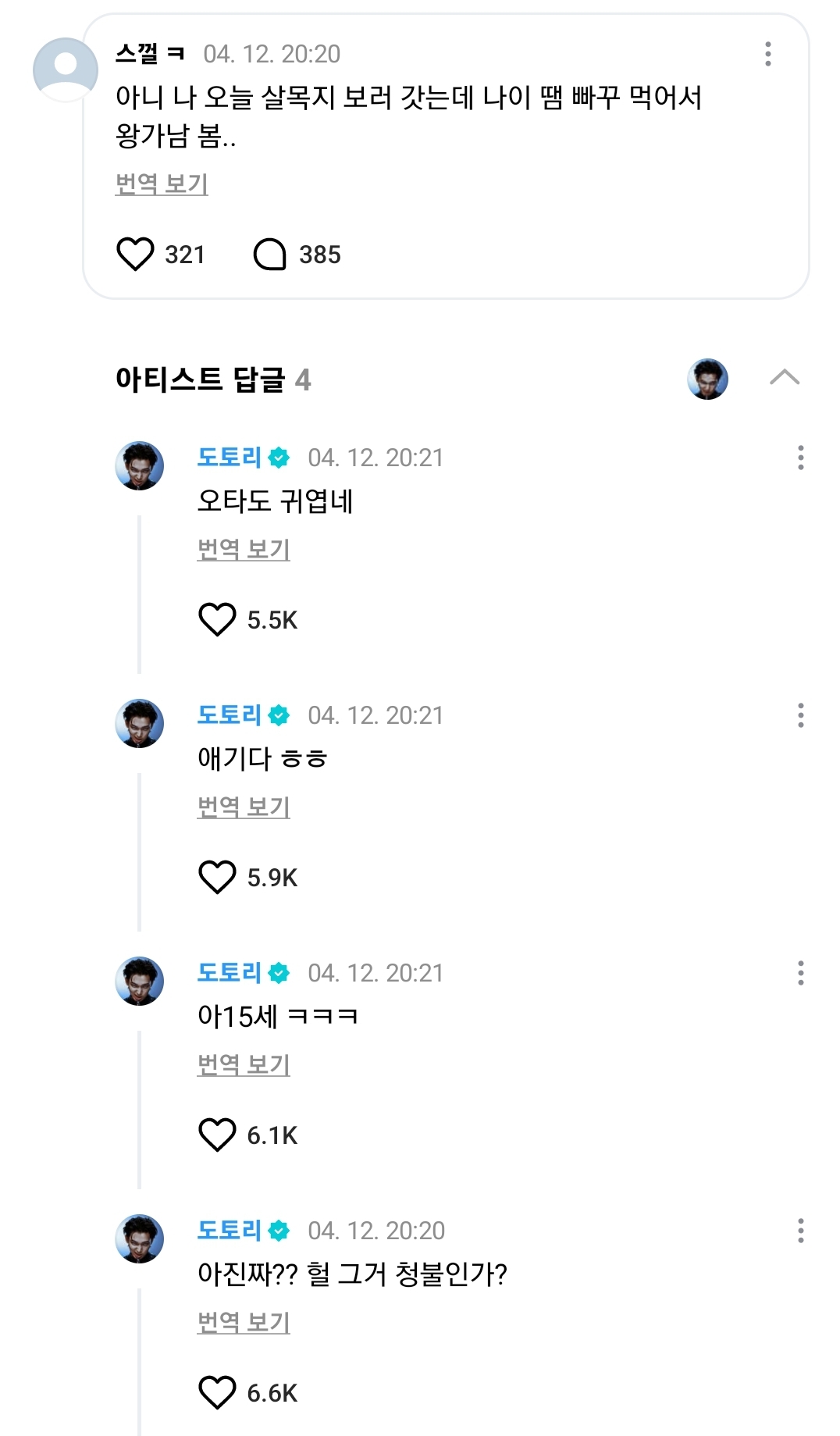Show translation of '아15세 ㅋㅋㅋ' reply

[244, 1065]
